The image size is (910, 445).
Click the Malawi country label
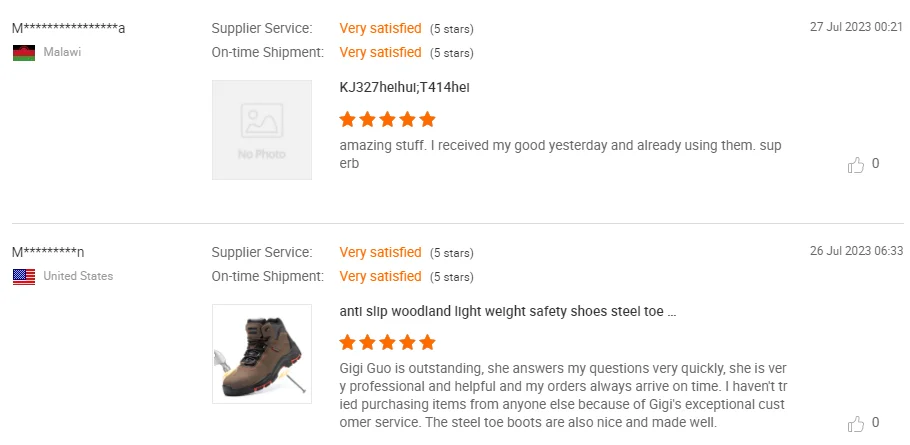pos(62,52)
